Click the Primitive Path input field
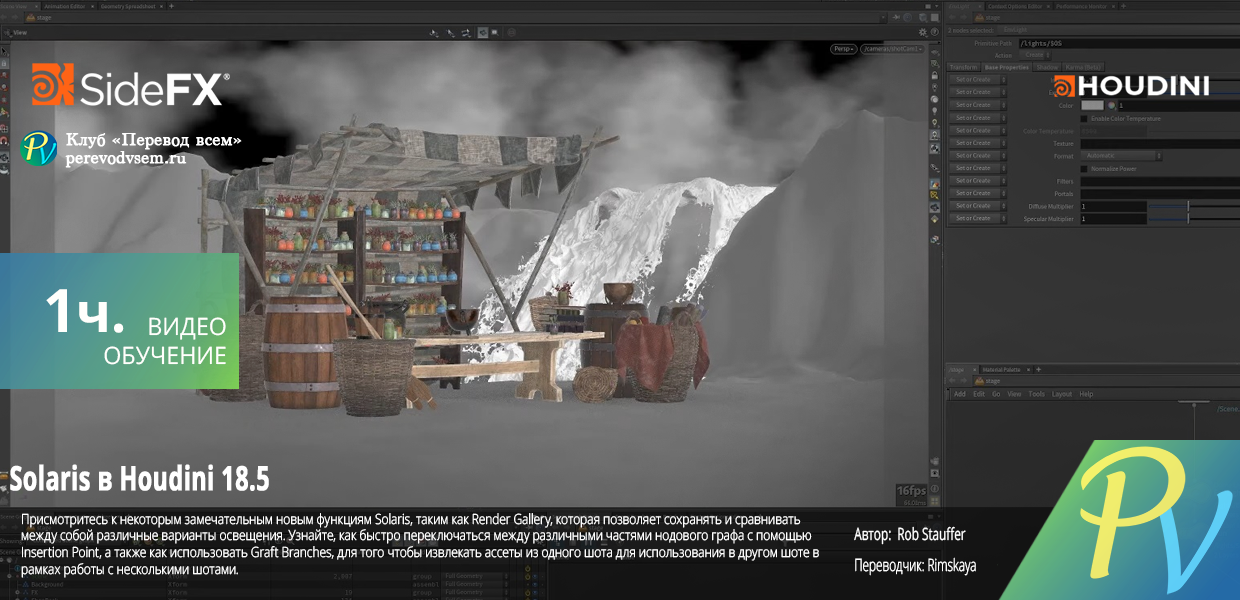 (1129, 43)
